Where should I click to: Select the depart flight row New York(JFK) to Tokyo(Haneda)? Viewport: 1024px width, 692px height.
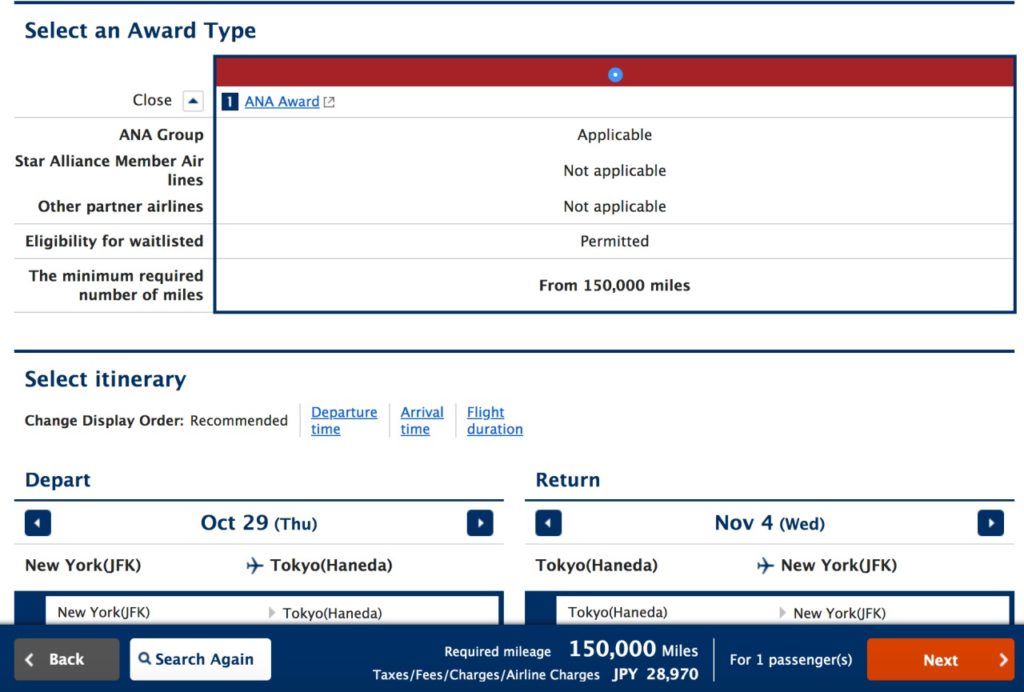point(259,610)
